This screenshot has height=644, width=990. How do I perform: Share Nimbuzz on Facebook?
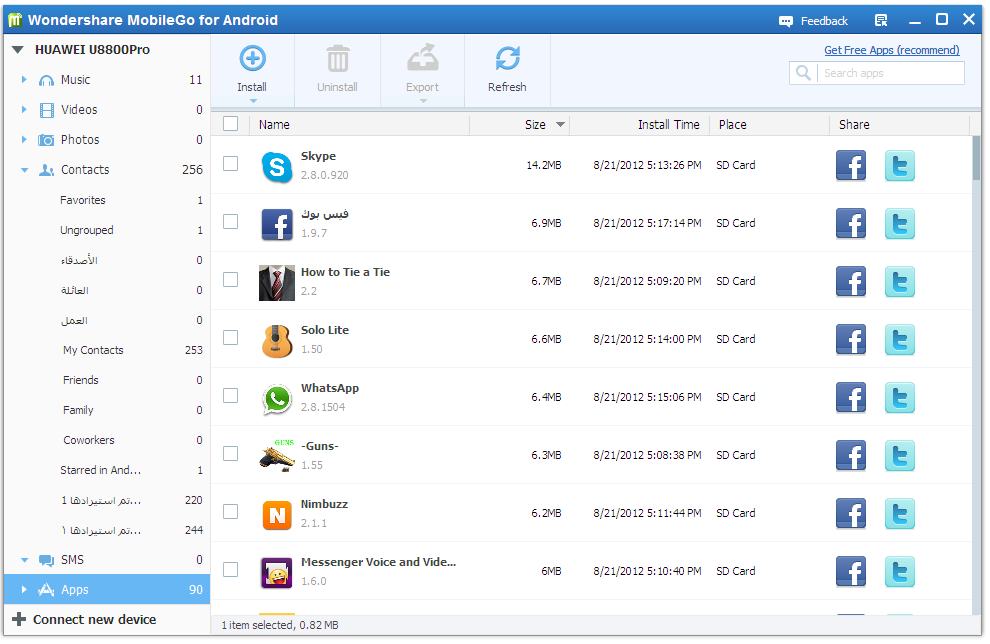click(x=850, y=514)
